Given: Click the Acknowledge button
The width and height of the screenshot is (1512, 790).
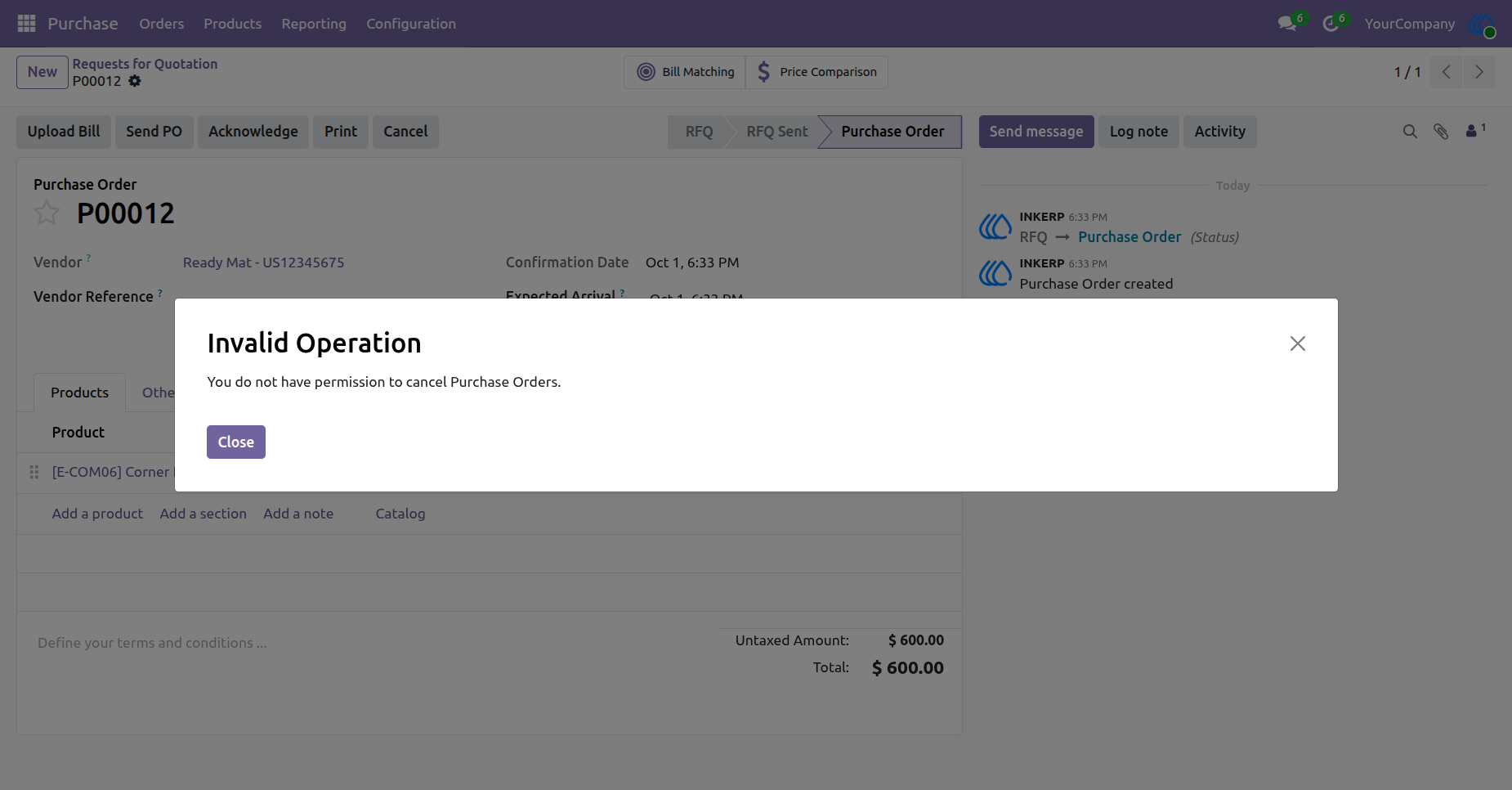Looking at the screenshot, I should pyautogui.click(x=253, y=132).
